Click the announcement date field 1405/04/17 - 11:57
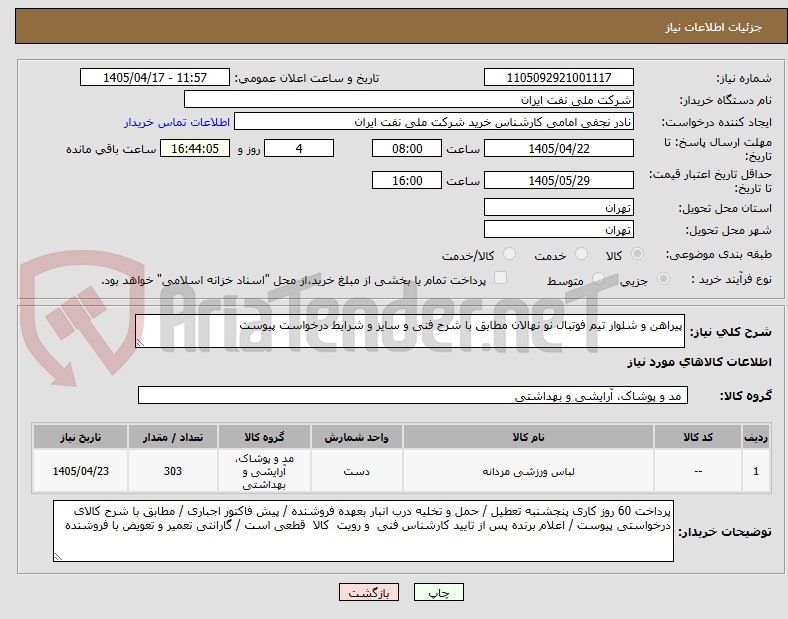The image size is (788, 619). tap(155, 77)
